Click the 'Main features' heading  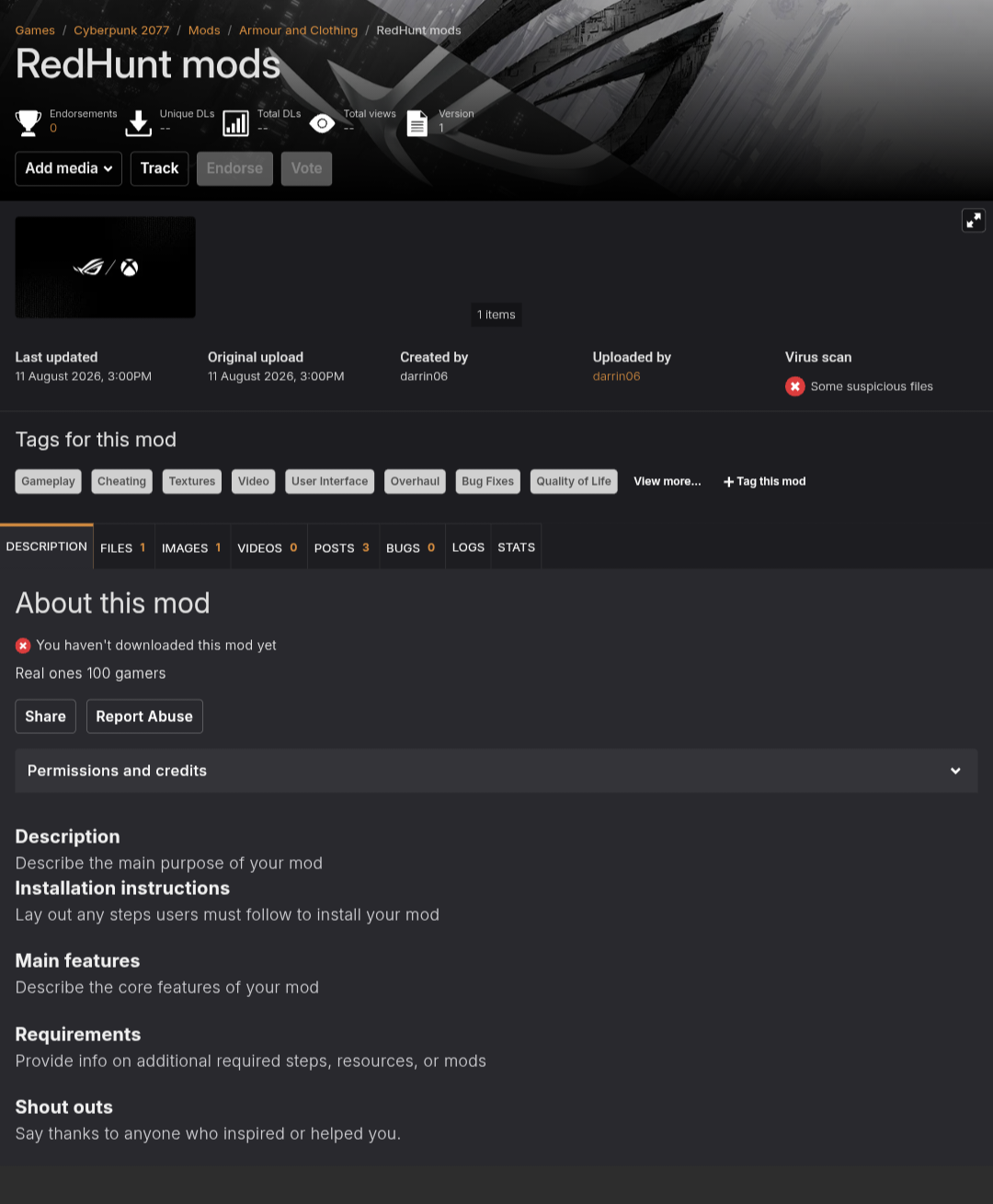point(78,961)
